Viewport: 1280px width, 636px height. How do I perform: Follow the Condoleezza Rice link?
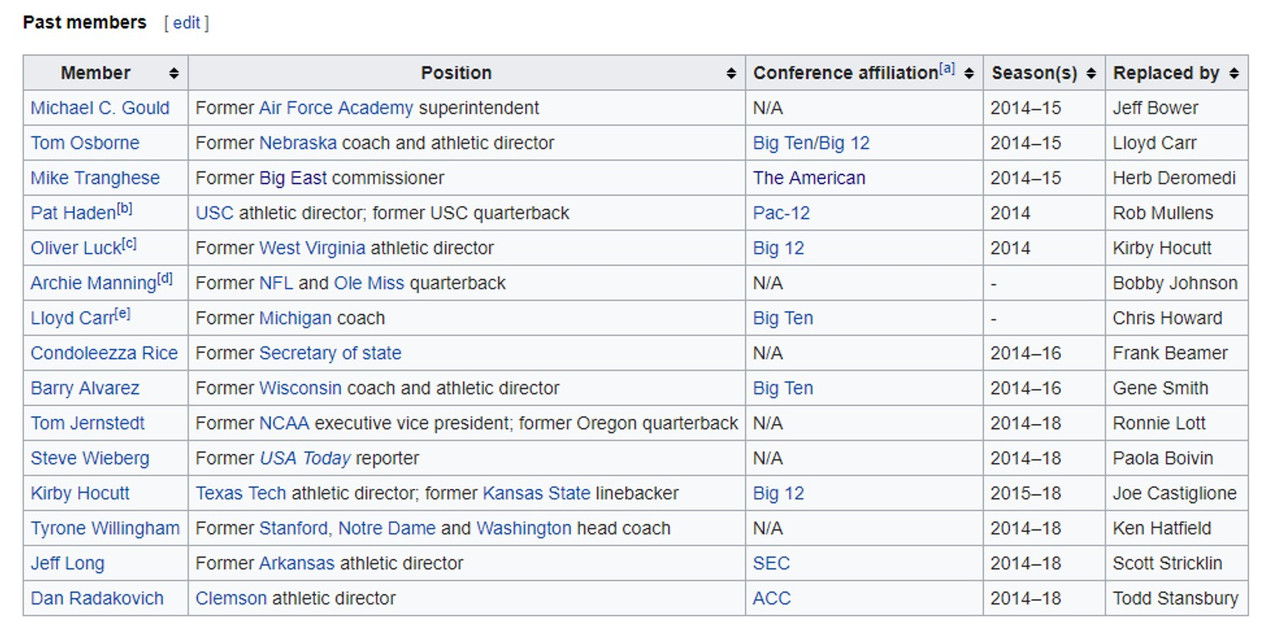(x=104, y=353)
